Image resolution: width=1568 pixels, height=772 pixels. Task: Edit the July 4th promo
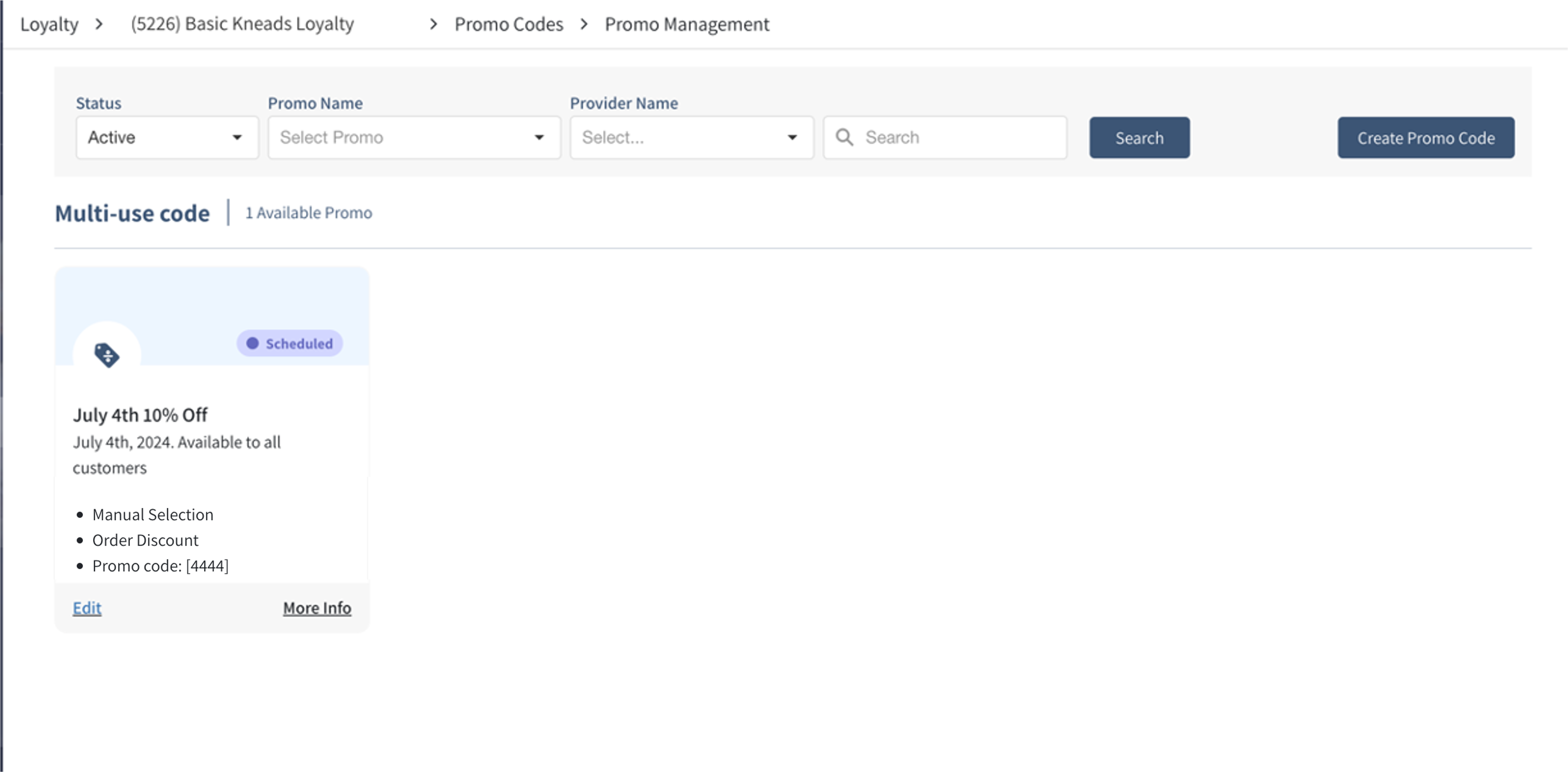87,608
